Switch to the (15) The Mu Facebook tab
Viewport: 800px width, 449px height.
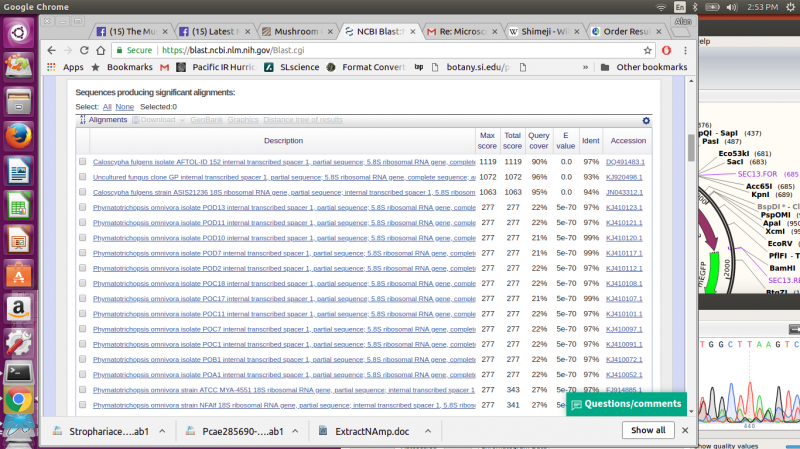tap(132, 32)
